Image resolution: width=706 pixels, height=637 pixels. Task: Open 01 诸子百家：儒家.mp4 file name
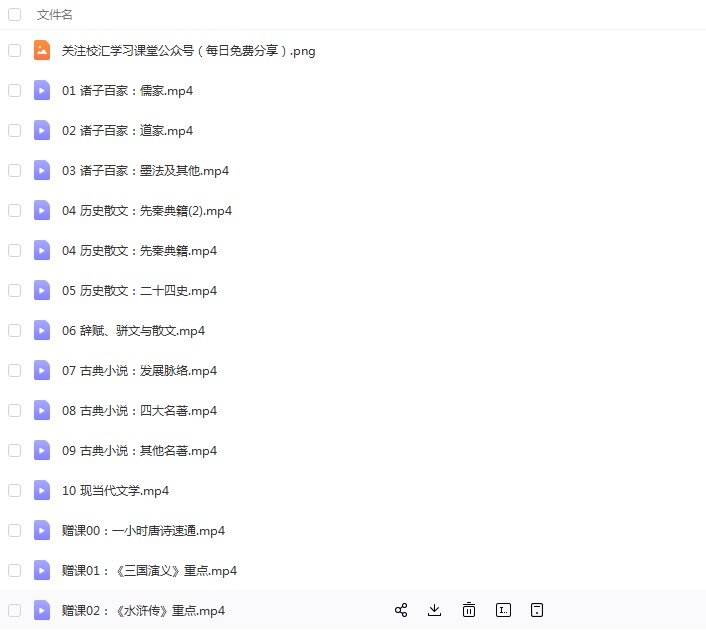click(x=127, y=90)
